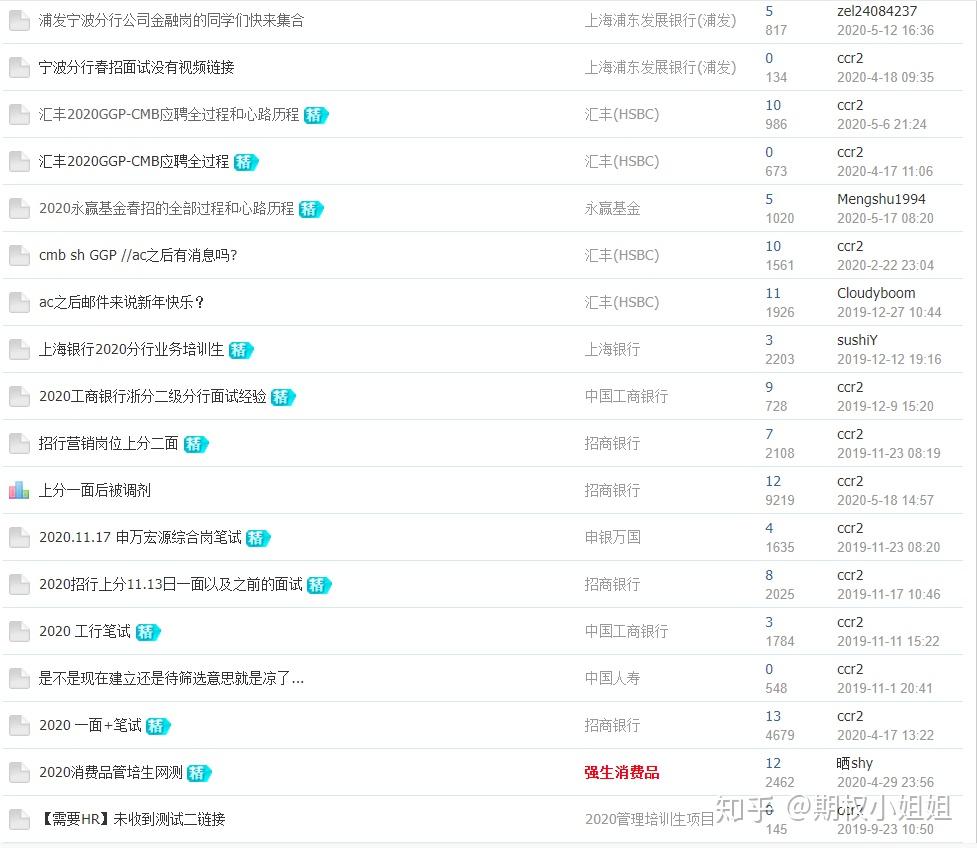This screenshot has height=848, width=977.
Task: Open last post dated 2019-11-1 20:41
Action: click(x=885, y=688)
